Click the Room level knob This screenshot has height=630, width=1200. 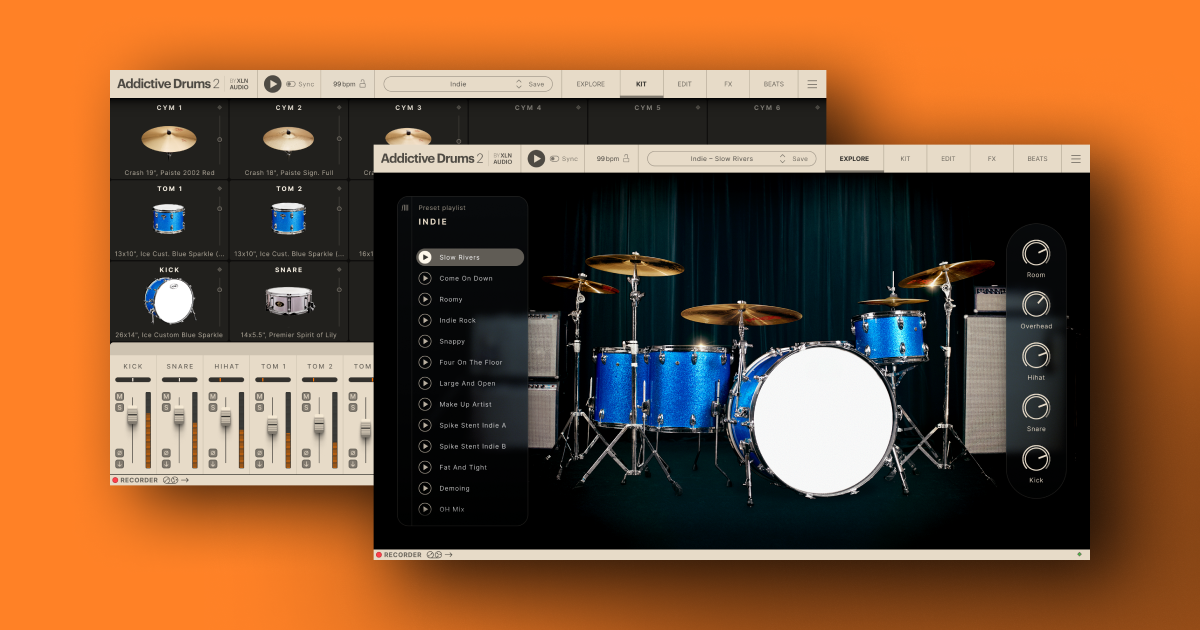point(1036,254)
